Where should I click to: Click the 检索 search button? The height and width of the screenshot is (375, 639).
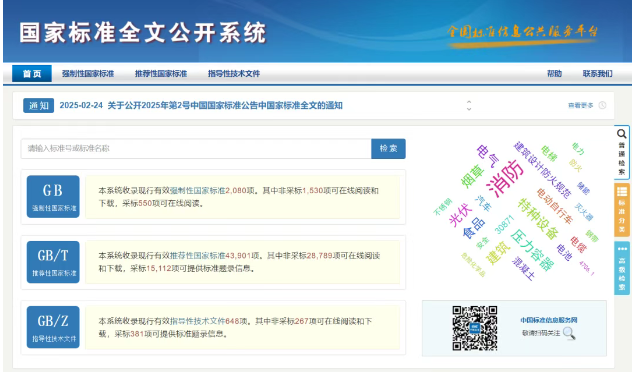point(388,148)
